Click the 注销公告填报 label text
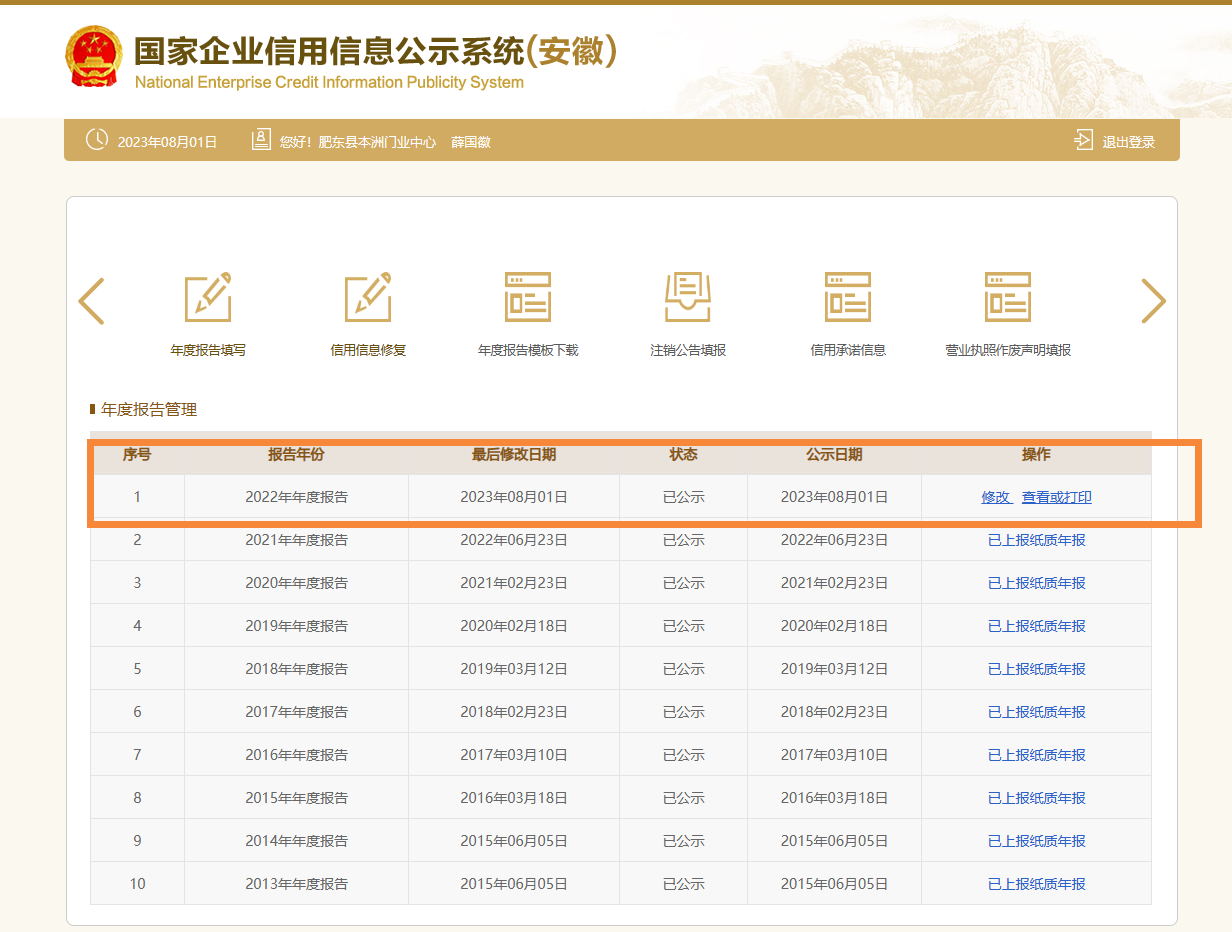This screenshot has height=932, width=1232. pyautogui.click(x=688, y=351)
